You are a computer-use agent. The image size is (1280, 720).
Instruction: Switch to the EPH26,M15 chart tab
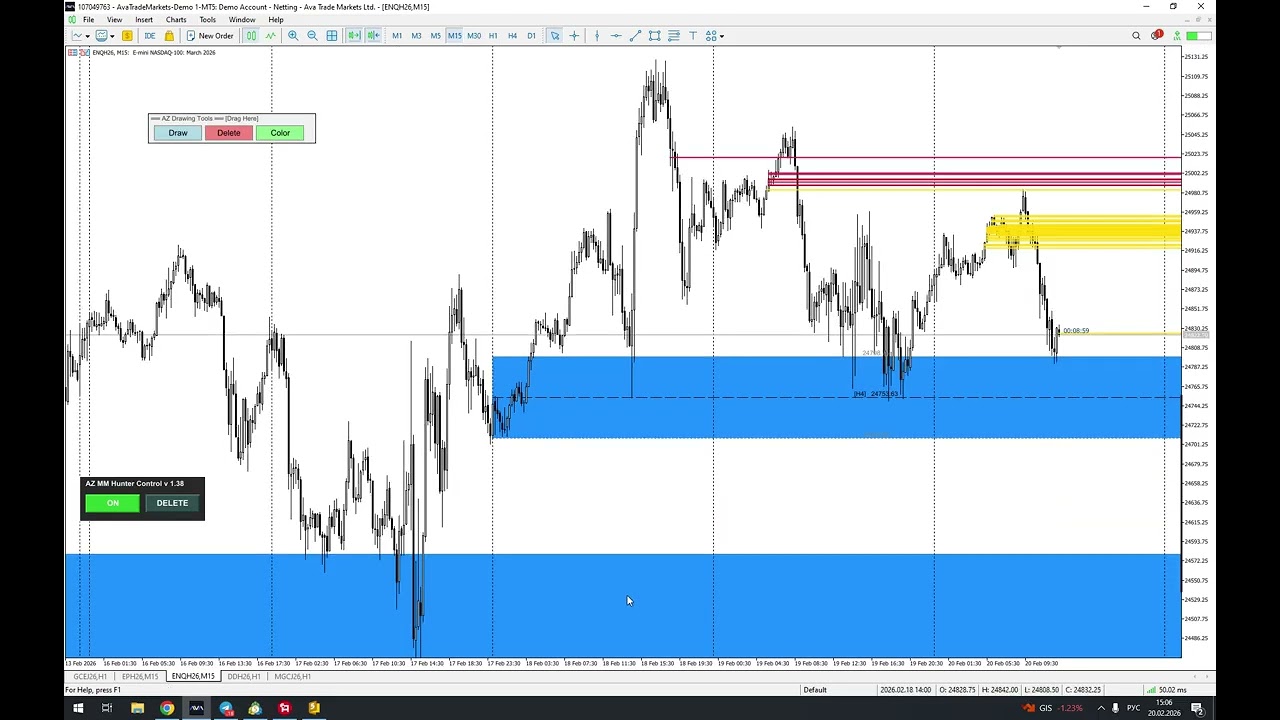point(140,676)
